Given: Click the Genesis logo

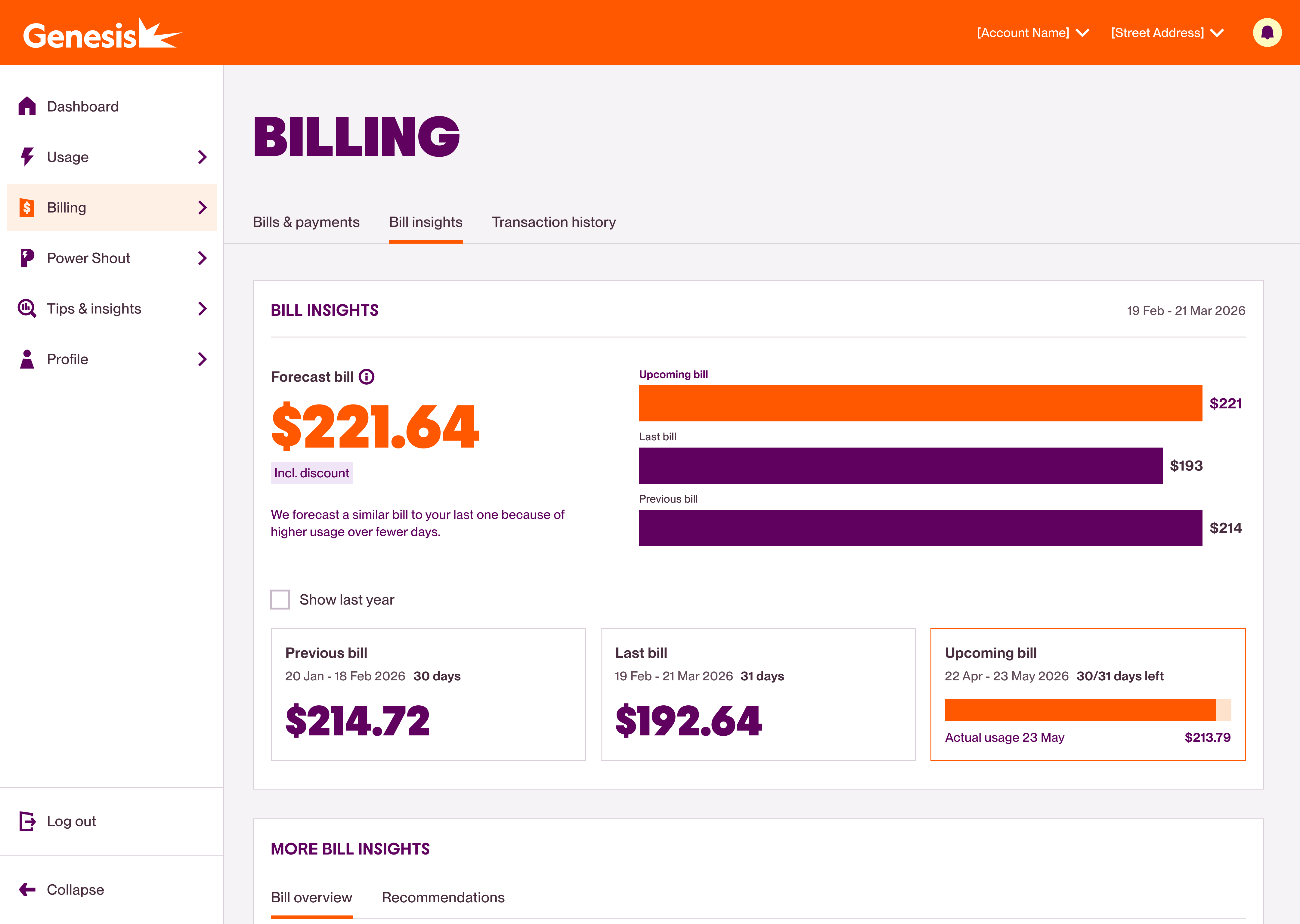Looking at the screenshot, I should click(x=102, y=34).
